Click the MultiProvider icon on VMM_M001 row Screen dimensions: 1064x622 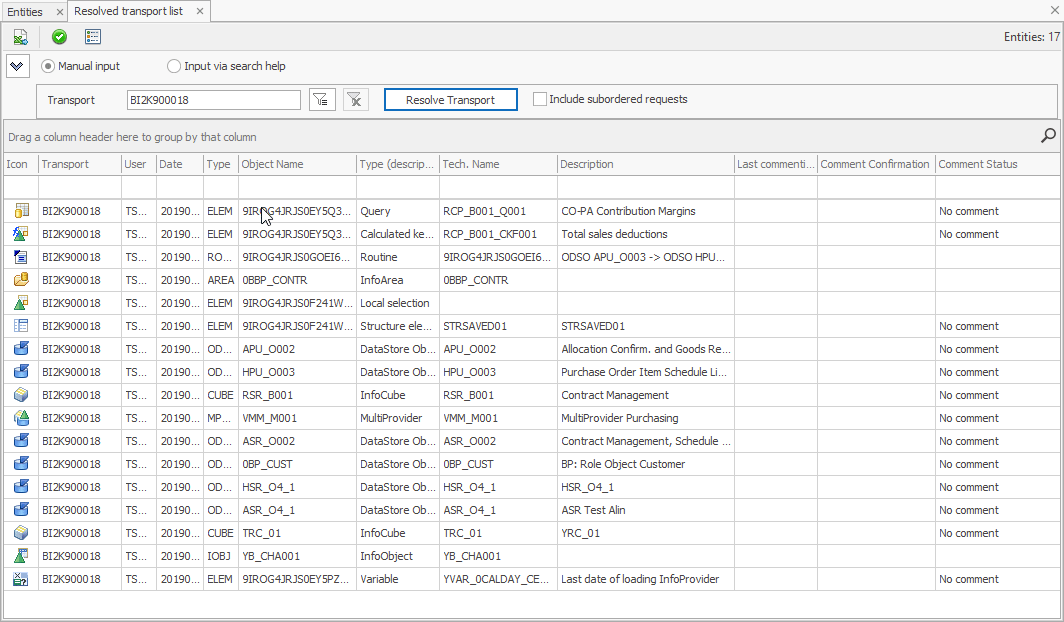(x=18, y=417)
